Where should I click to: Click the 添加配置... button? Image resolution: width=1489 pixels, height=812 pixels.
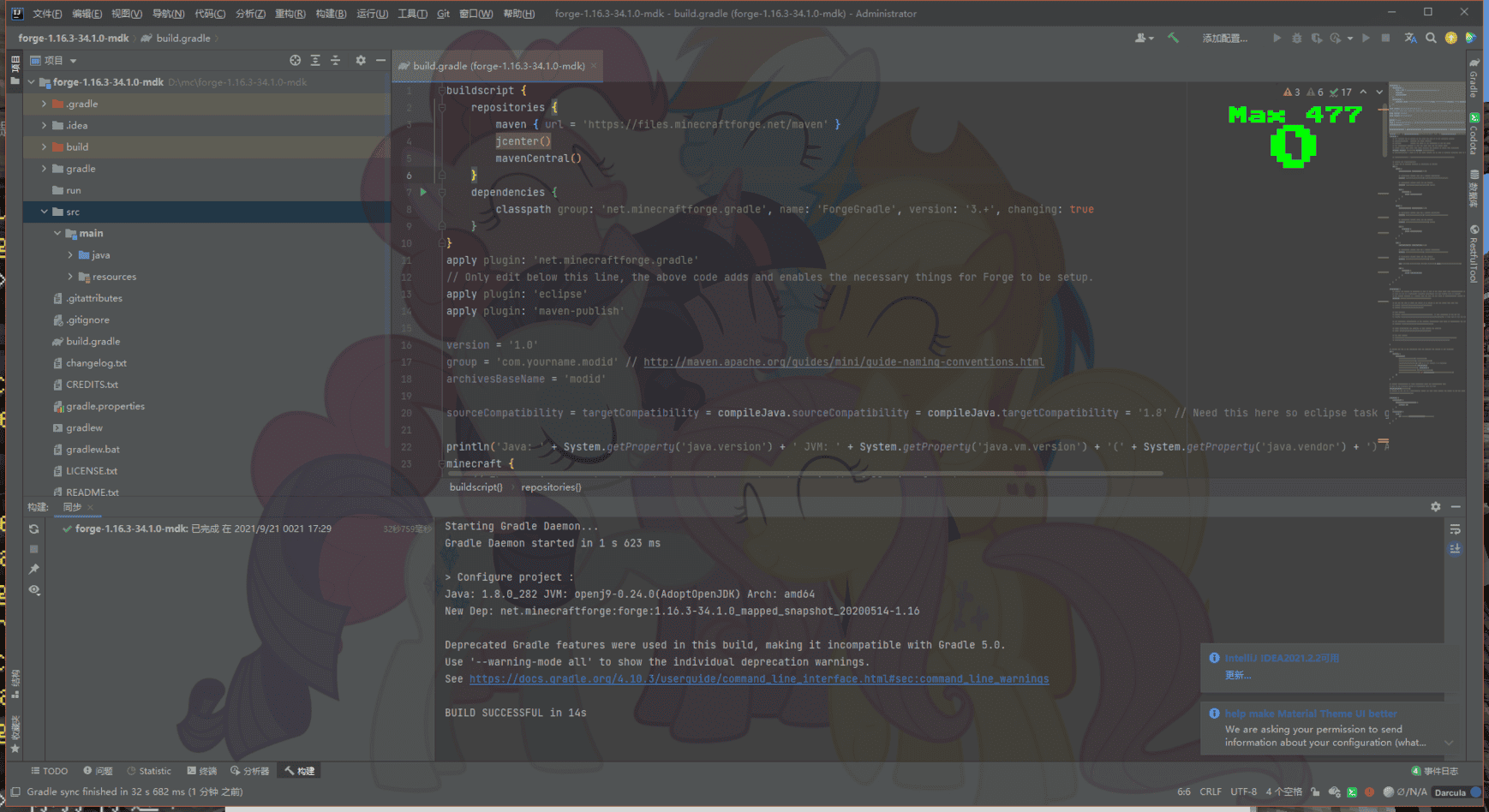pyautogui.click(x=1224, y=39)
